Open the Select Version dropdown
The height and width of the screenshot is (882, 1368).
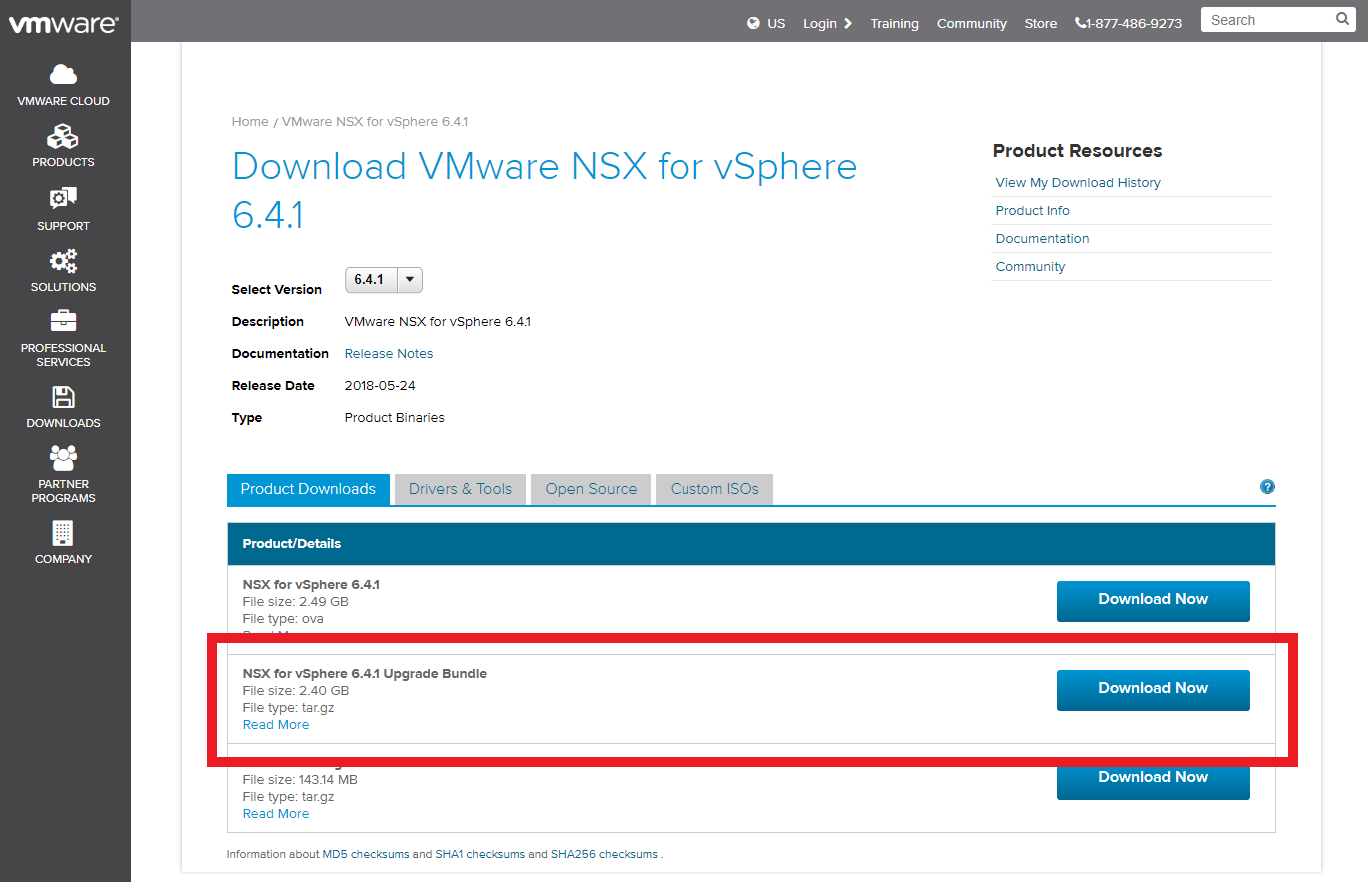(x=409, y=280)
